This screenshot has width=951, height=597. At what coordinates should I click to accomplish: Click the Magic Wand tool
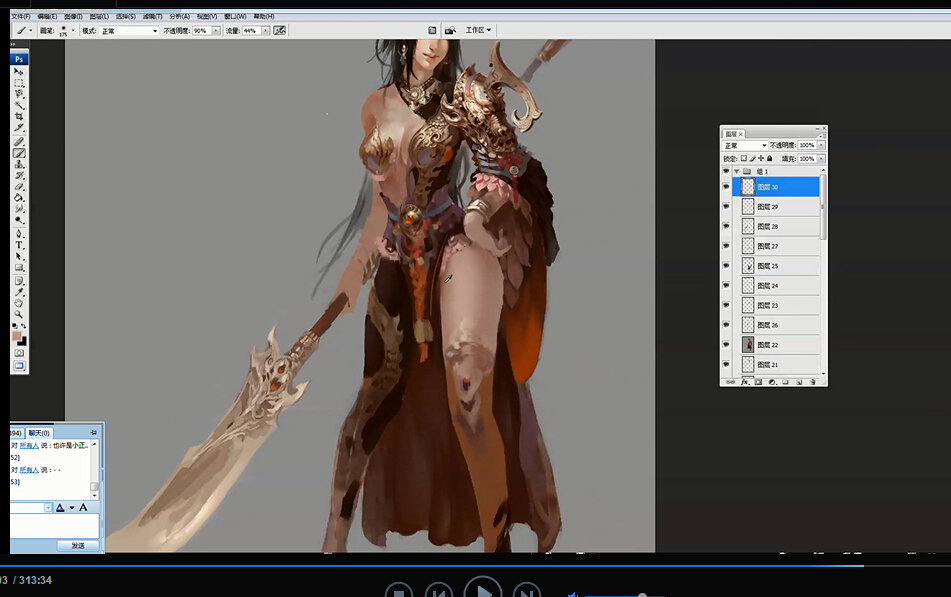19,105
